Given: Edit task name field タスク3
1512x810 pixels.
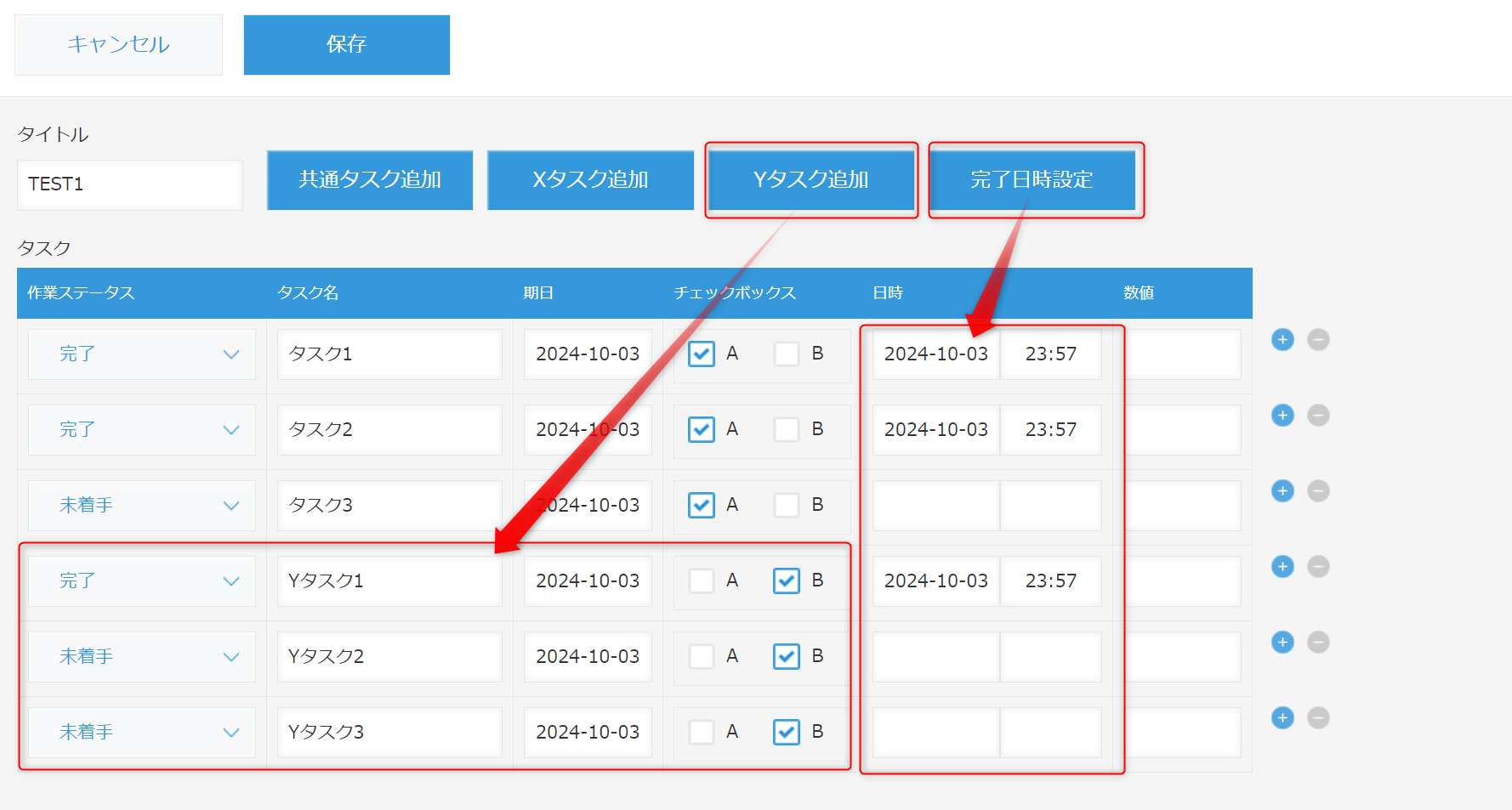Looking at the screenshot, I should point(389,506).
